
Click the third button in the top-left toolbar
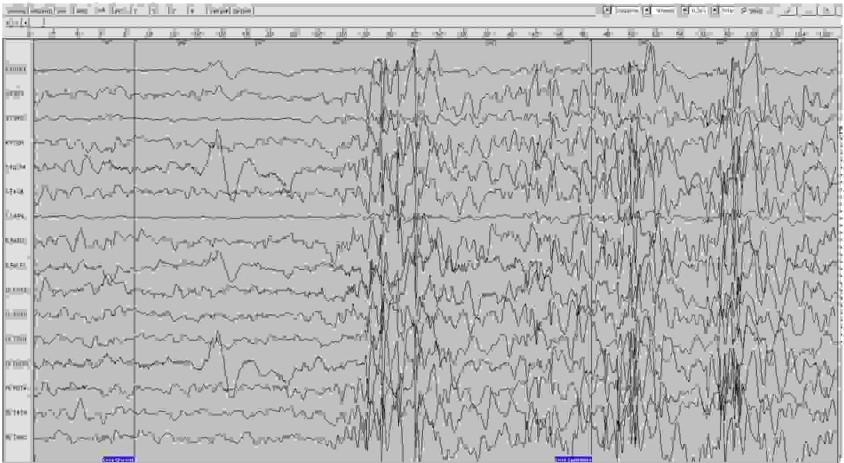62,9
